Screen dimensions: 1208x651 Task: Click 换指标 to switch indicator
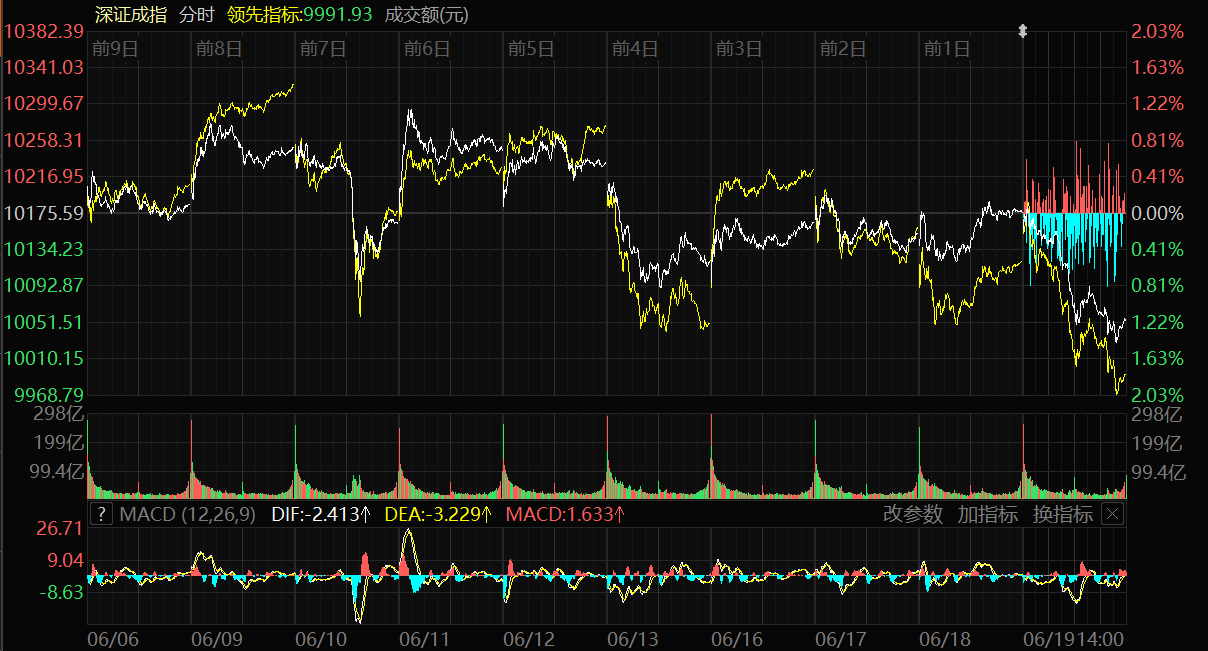(x=1062, y=514)
